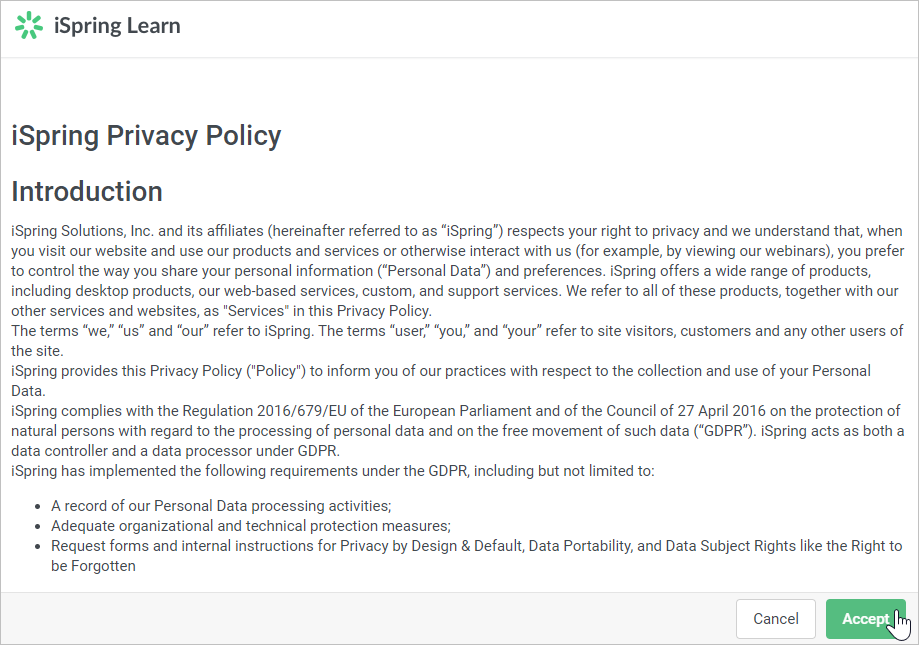
Task: Click the iSpring Privacy Policy heading
Action: click(x=147, y=136)
